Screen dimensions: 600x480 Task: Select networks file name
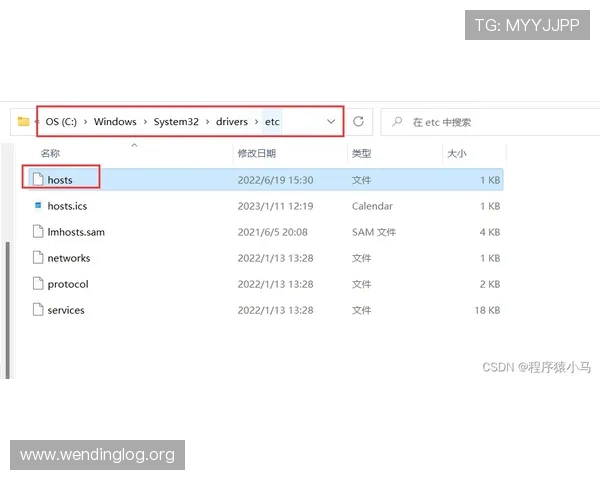69,258
